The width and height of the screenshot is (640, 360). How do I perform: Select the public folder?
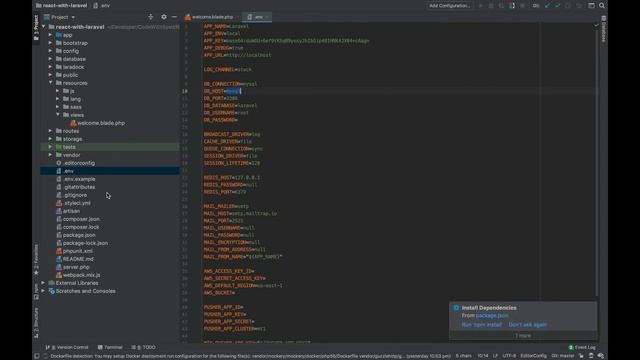tap(70, 75)
